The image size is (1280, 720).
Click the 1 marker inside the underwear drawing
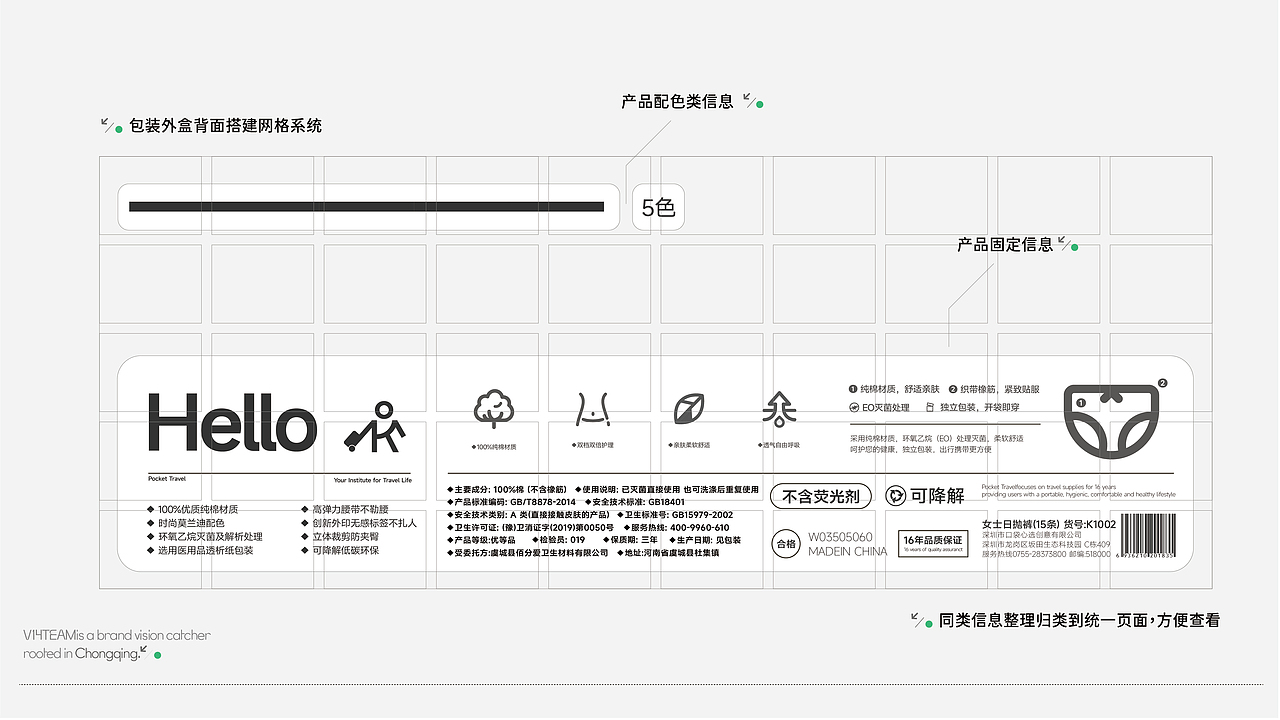1081,402
